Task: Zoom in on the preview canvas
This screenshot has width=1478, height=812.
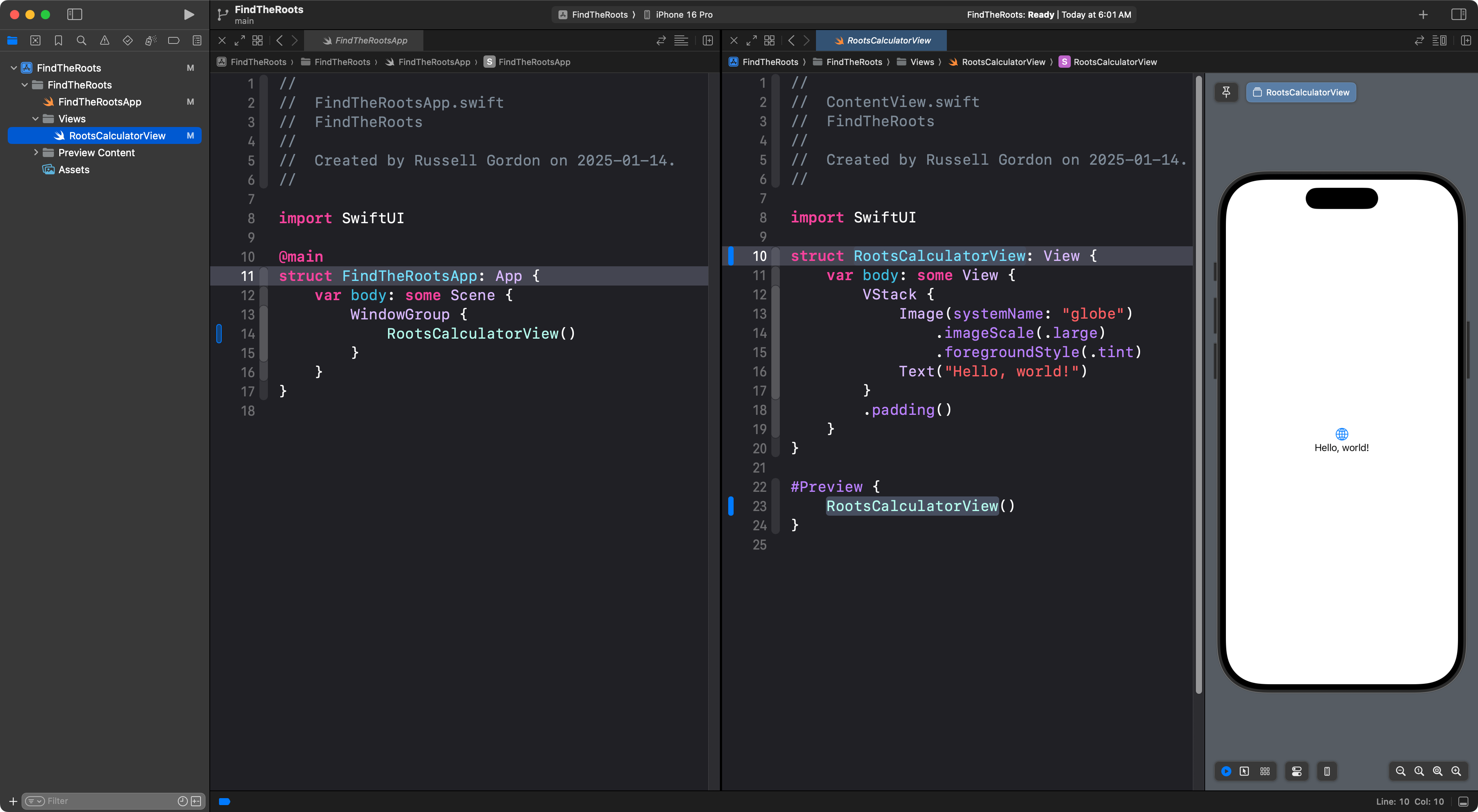Action: [x=1456, y=771]
